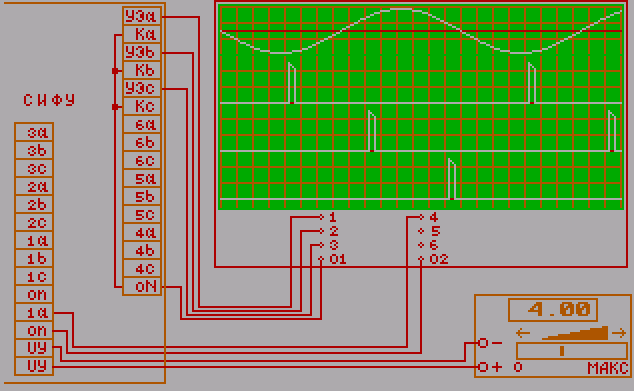Choose terminal 1b in СИФУ block
Screen dimensions: 634x391
[34, 258]
